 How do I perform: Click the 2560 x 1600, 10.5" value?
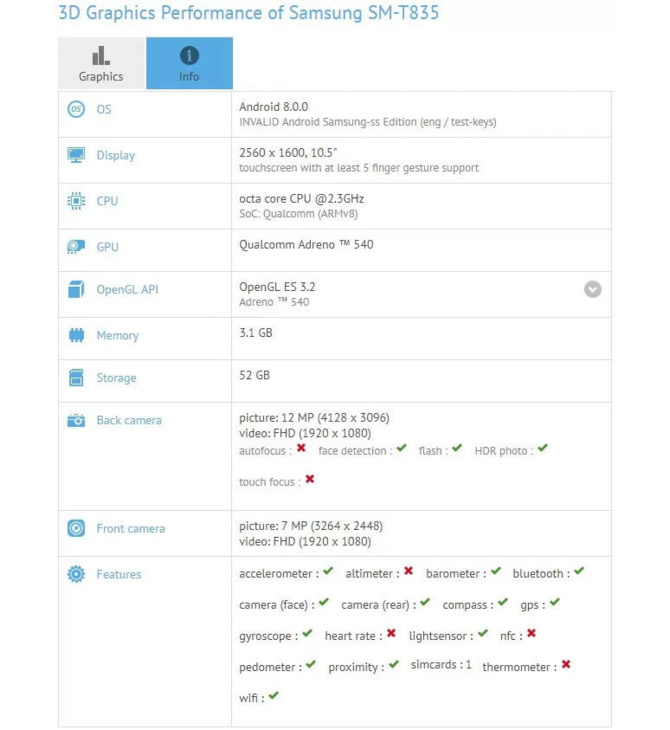pyautogui.click(x=288, y=153)
